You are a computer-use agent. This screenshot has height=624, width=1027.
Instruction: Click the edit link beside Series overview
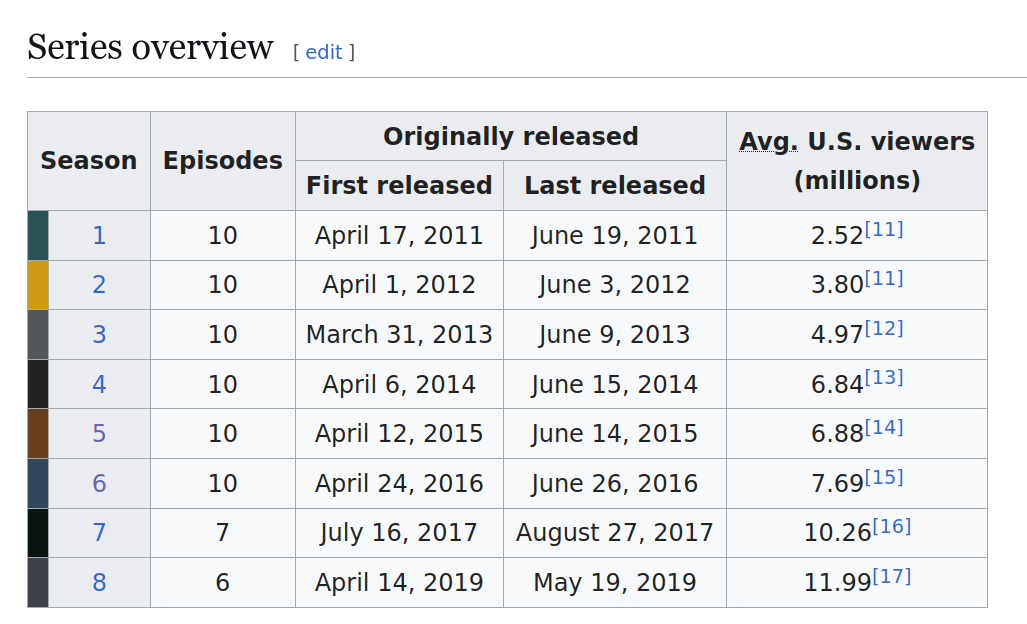(x=324, y=52)
